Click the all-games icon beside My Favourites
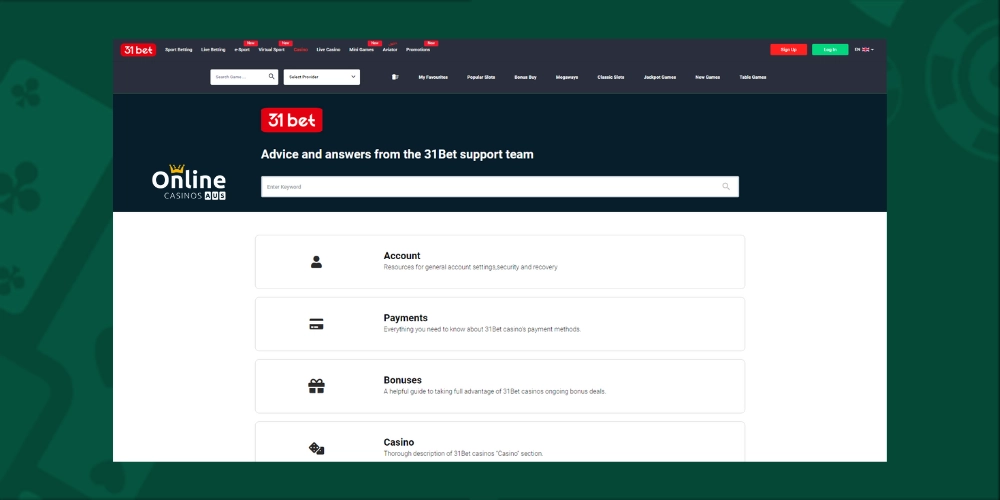 pyautogui.click(x=395, y=77)
